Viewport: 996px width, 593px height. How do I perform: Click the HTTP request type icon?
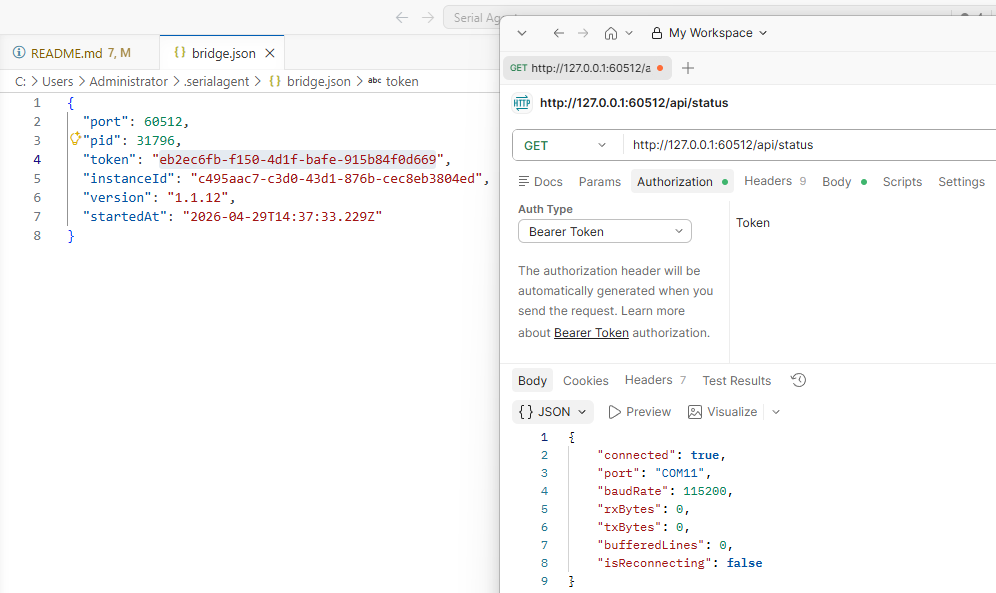(x=522, y=103)
